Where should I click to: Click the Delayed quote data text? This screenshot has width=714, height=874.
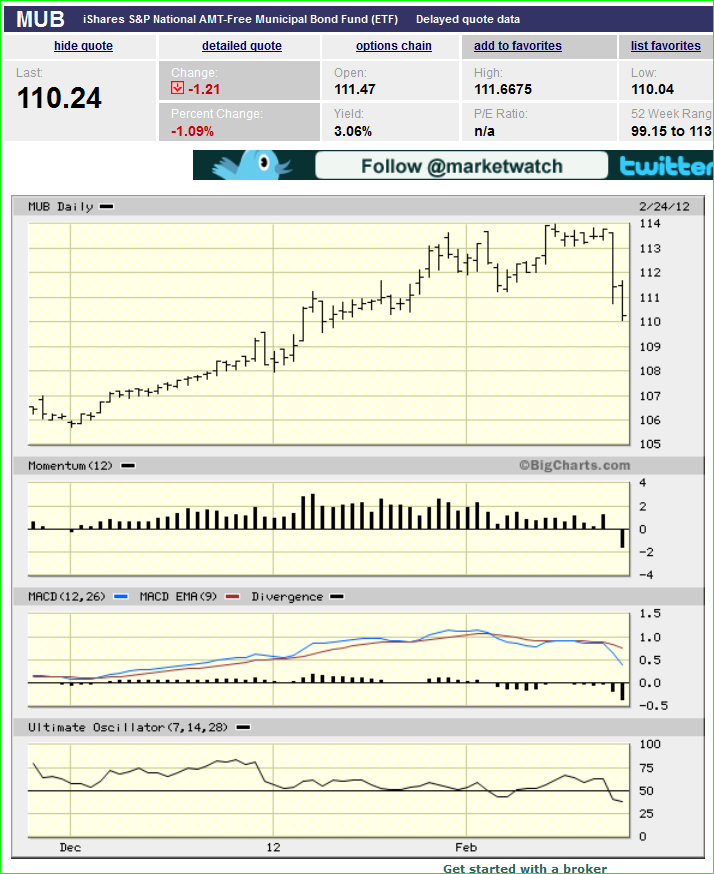click(468, 20)
